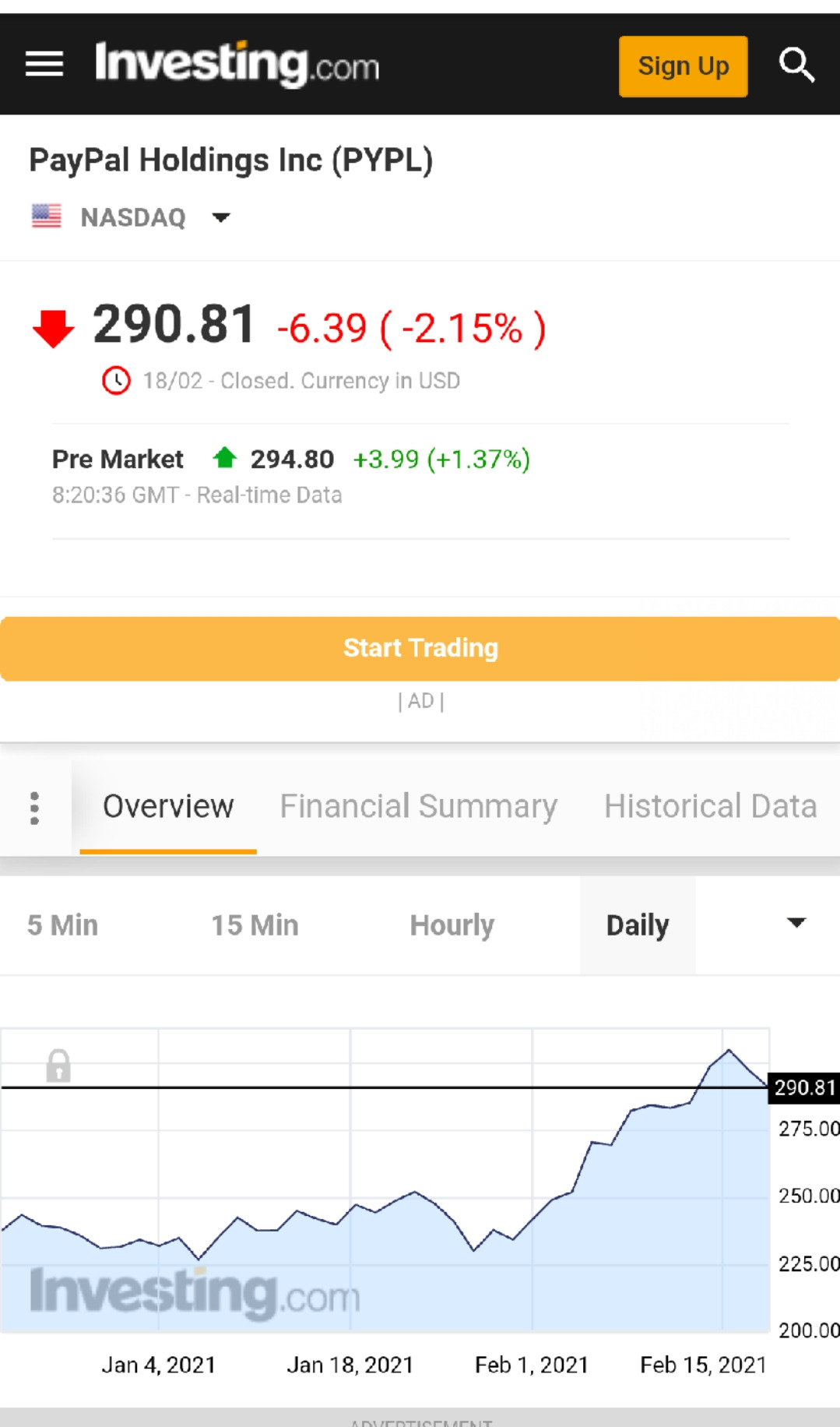840x1427 pixels.
Task: Select the Daily chart interval
Action: (x=637, y=925)
